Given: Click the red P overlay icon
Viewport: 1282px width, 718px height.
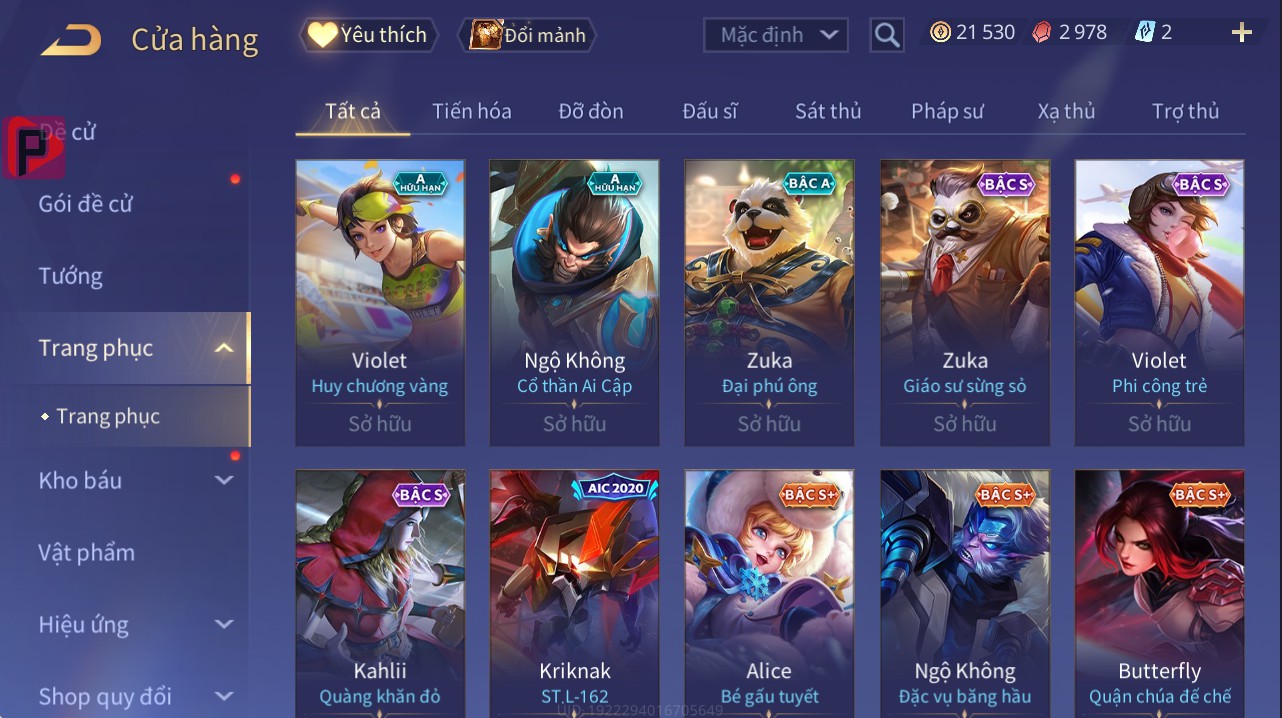Looking at the screenshot, I should (x=34, y=148).
